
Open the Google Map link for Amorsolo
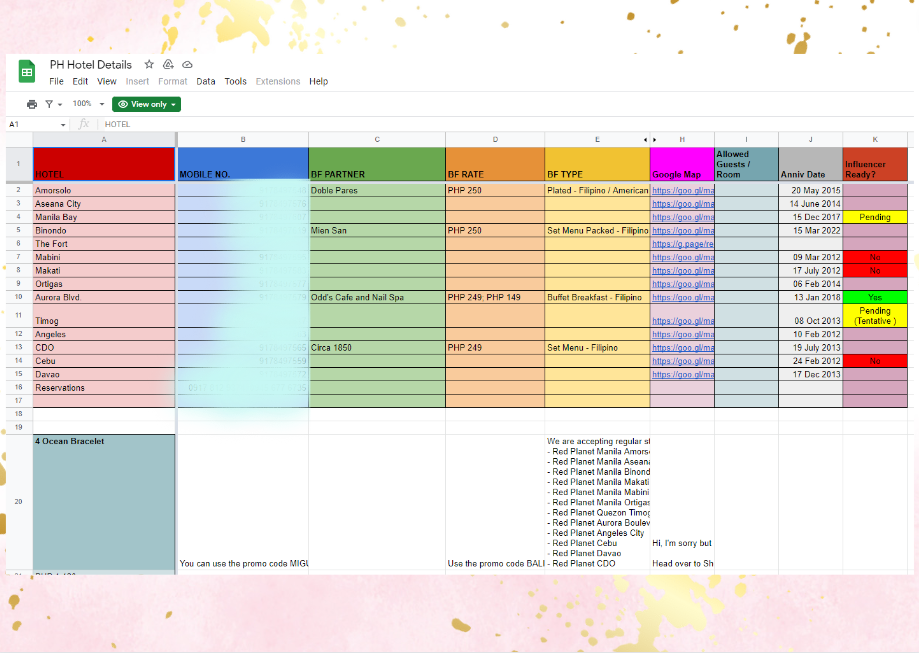coord(683,191)
